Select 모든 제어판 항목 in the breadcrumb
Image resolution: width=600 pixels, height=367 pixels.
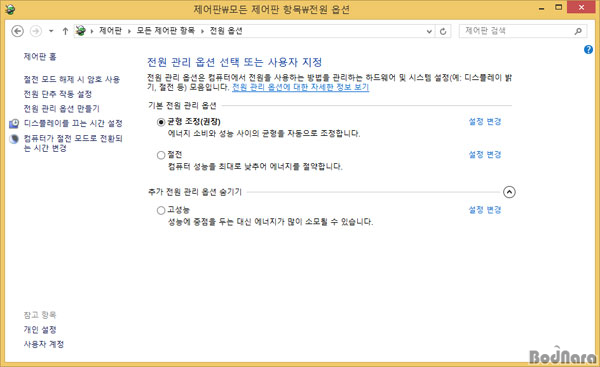point(166,31)
